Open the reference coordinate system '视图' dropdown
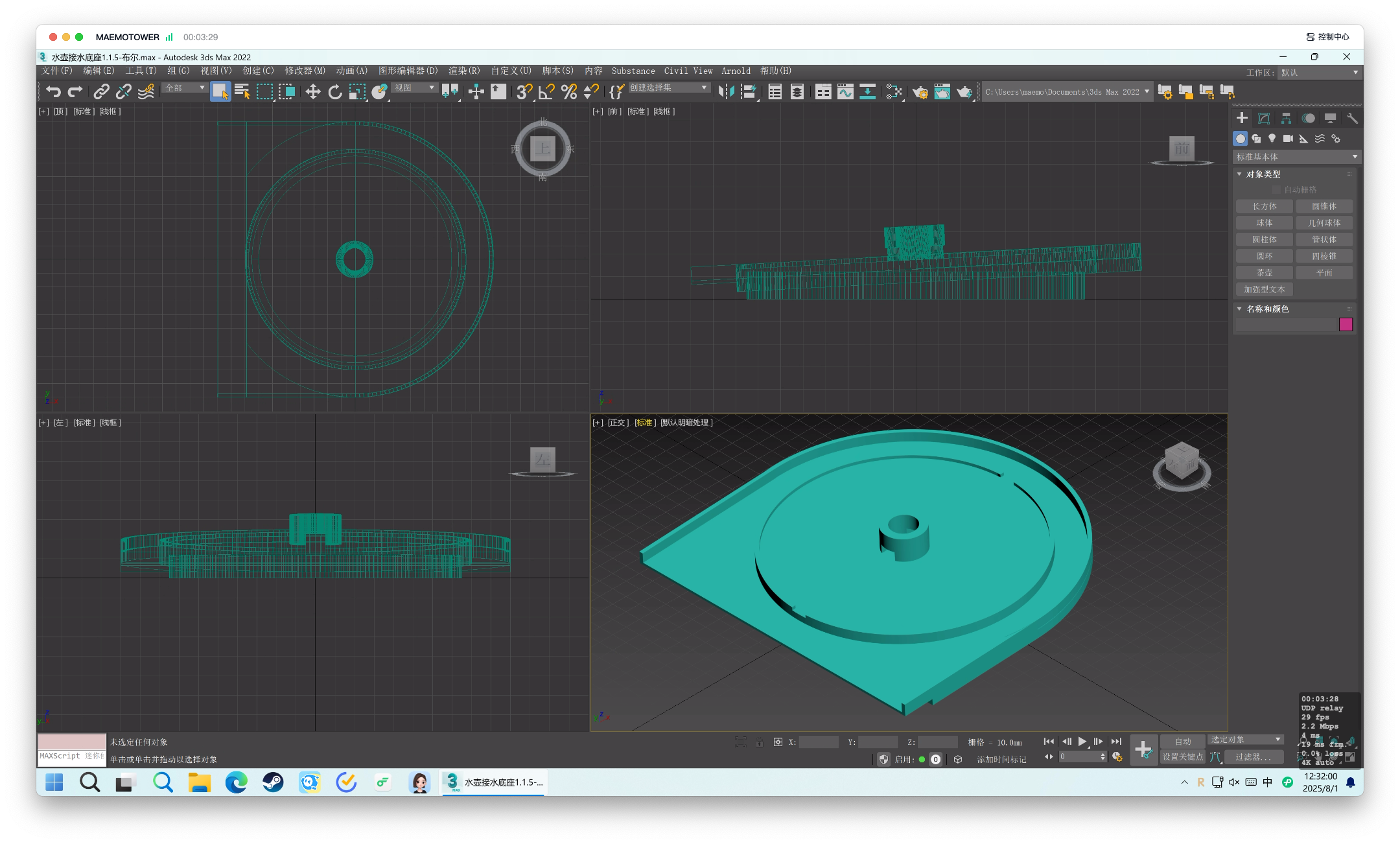 (415, 88)
